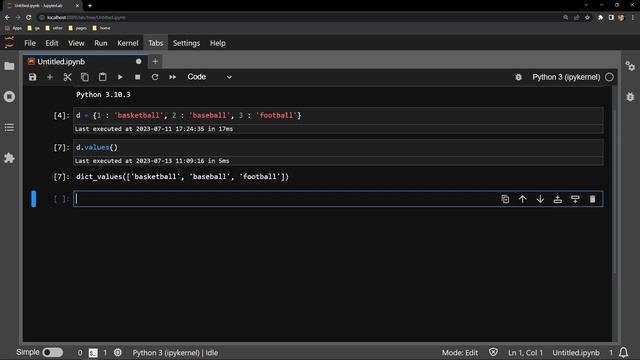Open a new launcher tab with plus
This screenshot has width=640, height=360.
coord(155,62)
